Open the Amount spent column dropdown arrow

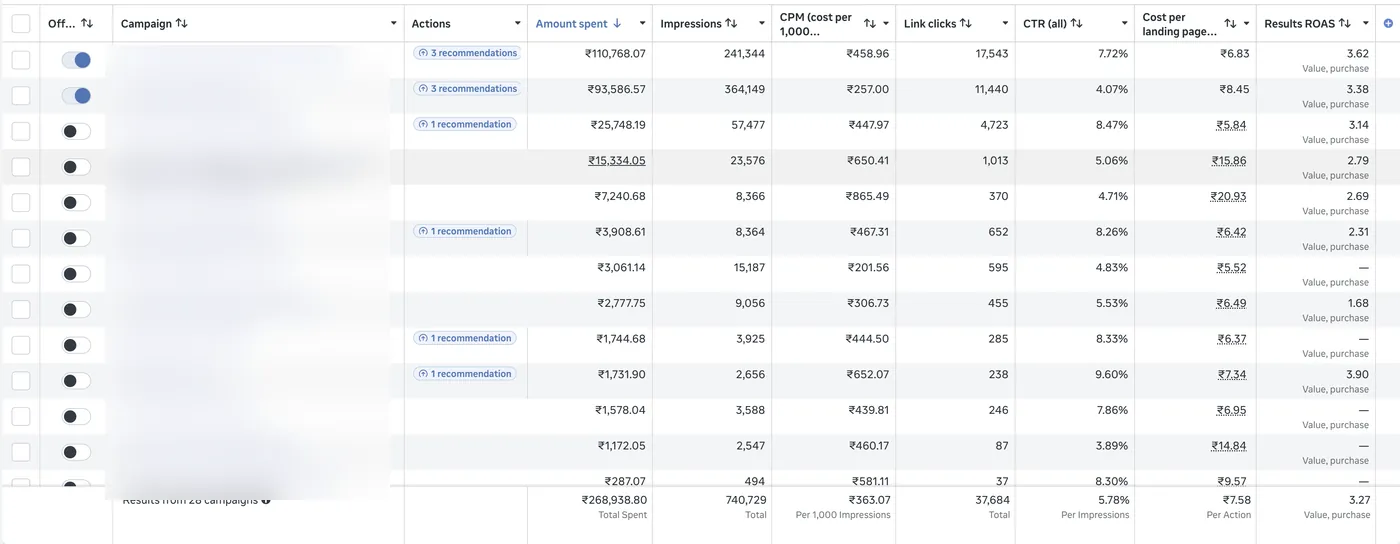click(x=641, y=23)
